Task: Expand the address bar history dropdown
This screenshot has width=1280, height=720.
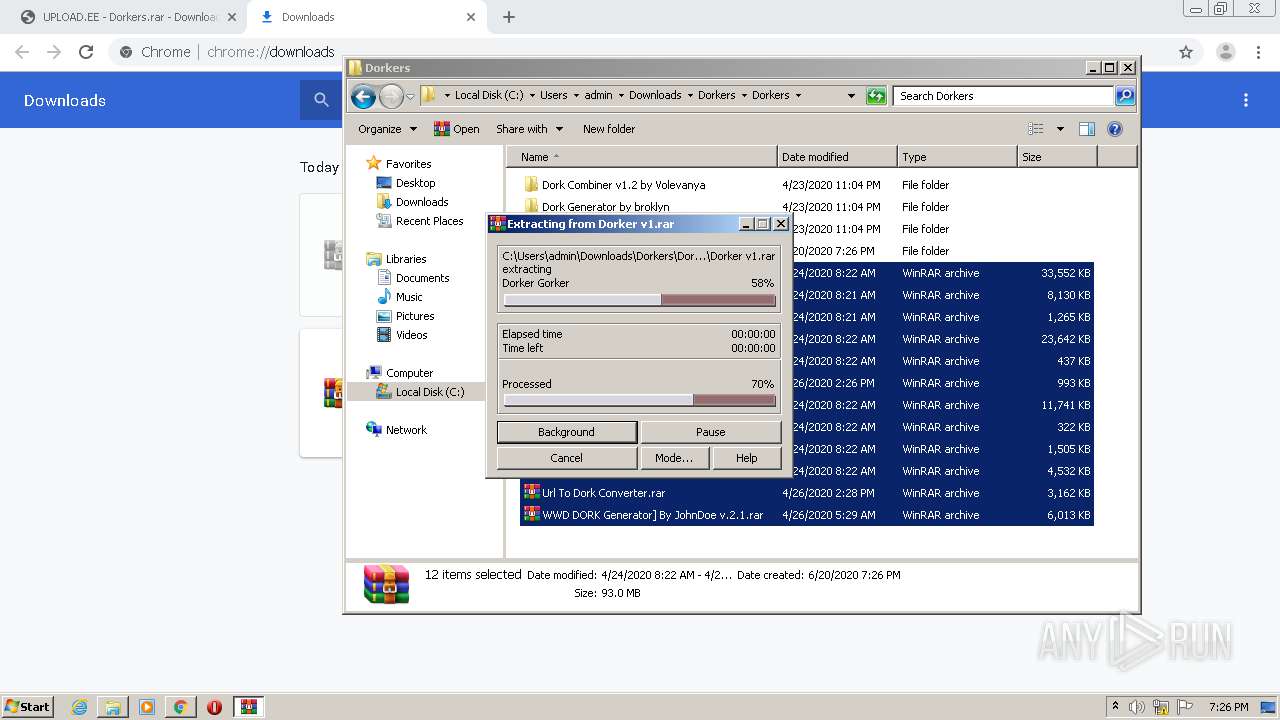Action: coord(851,96)
